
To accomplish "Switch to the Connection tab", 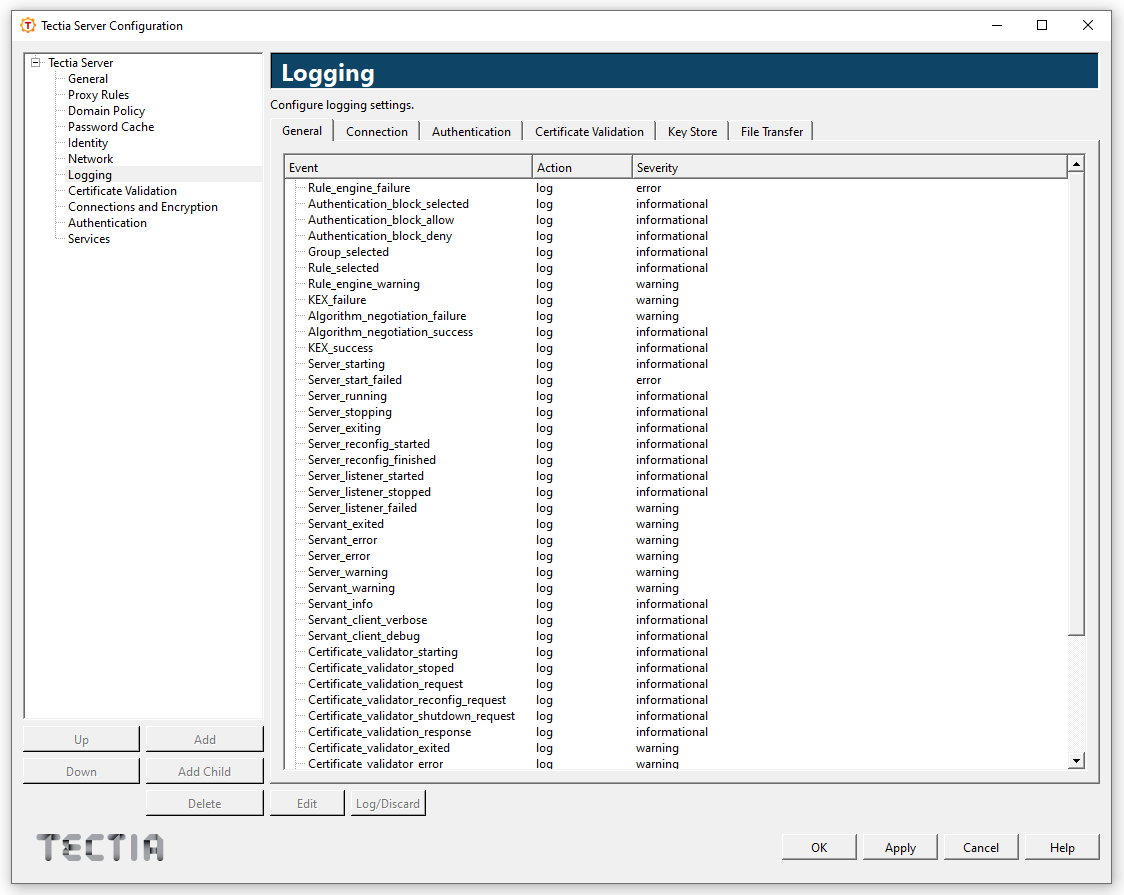I will click(x=376, y=132).
